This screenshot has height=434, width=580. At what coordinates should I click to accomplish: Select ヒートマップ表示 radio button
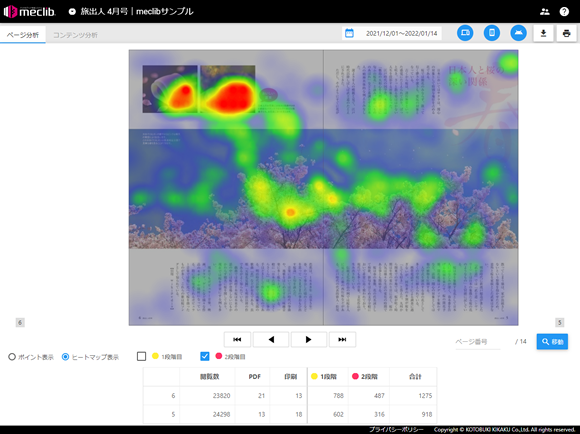click(65, 357)
